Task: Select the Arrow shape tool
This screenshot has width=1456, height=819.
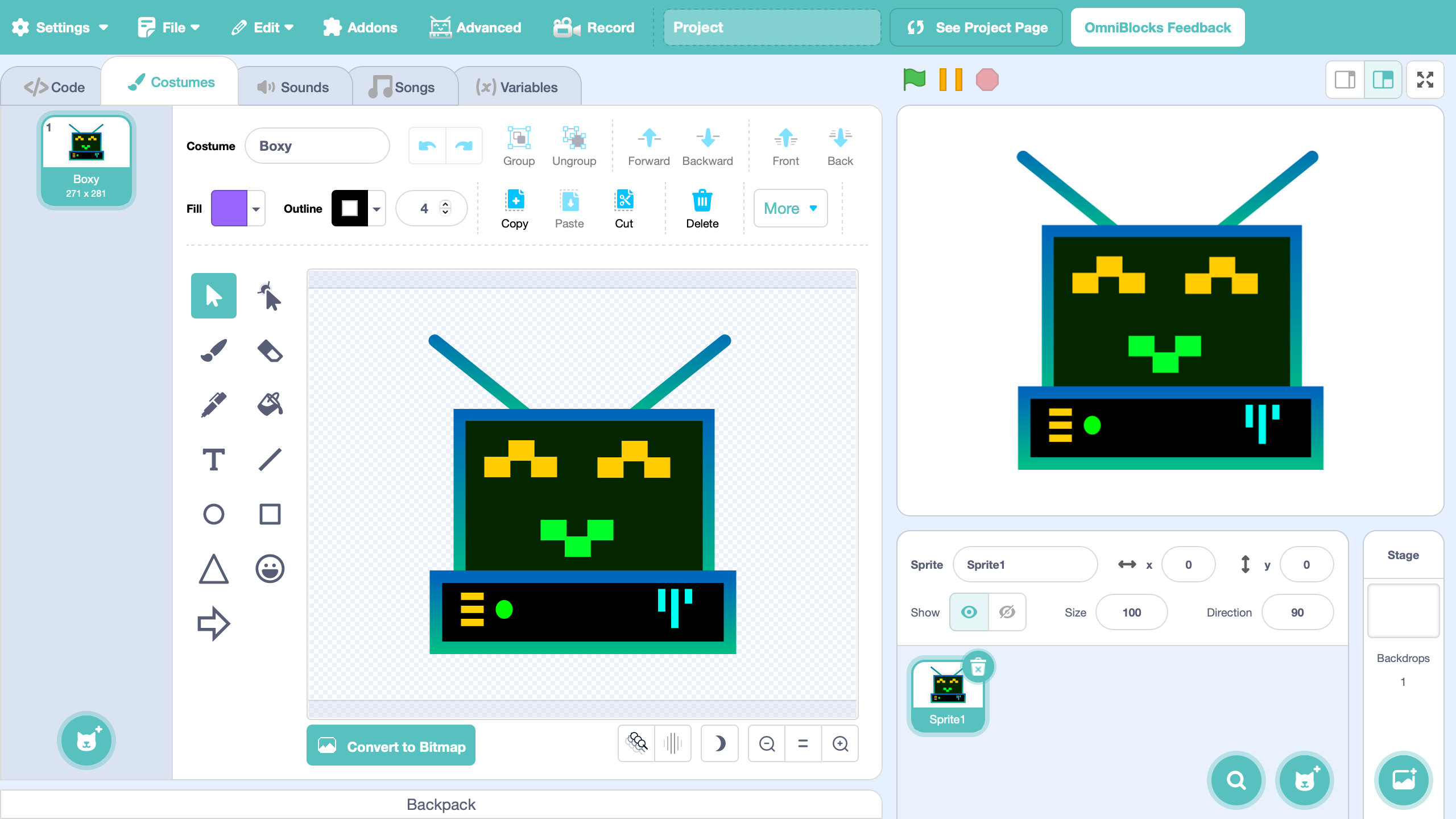Action: (214, 623)
